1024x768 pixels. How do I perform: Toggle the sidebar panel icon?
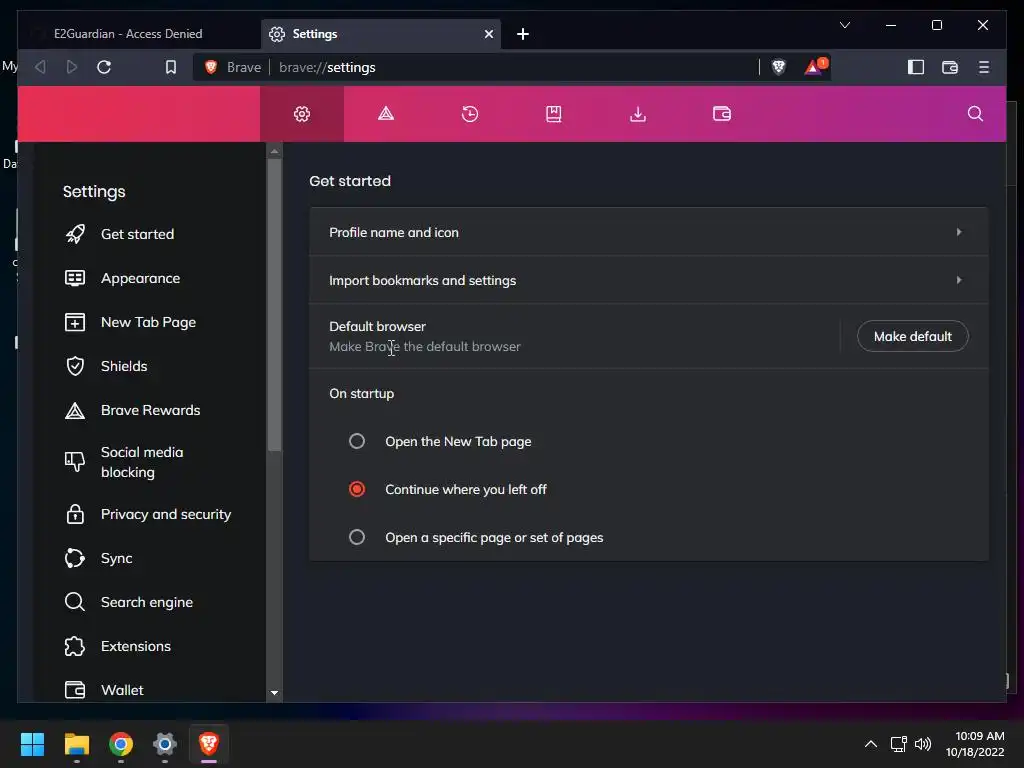[916, 67]
